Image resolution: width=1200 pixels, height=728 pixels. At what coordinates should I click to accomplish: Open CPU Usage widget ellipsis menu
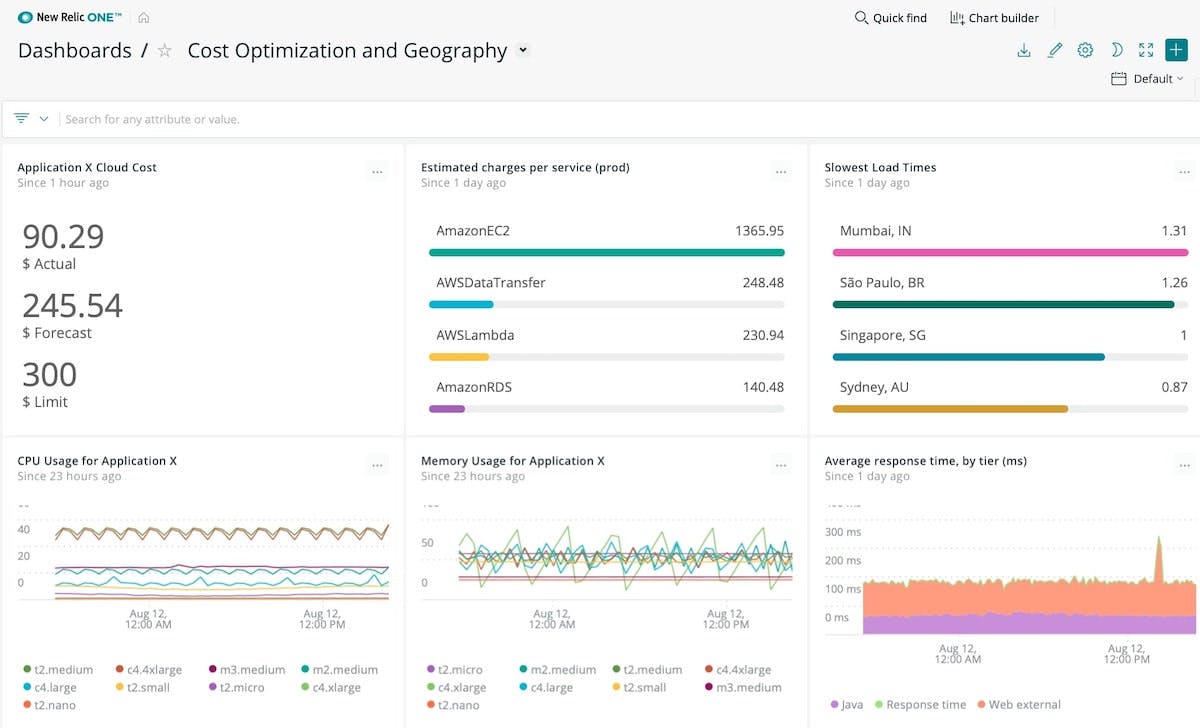pyautogui.click(x=377, y=465)
